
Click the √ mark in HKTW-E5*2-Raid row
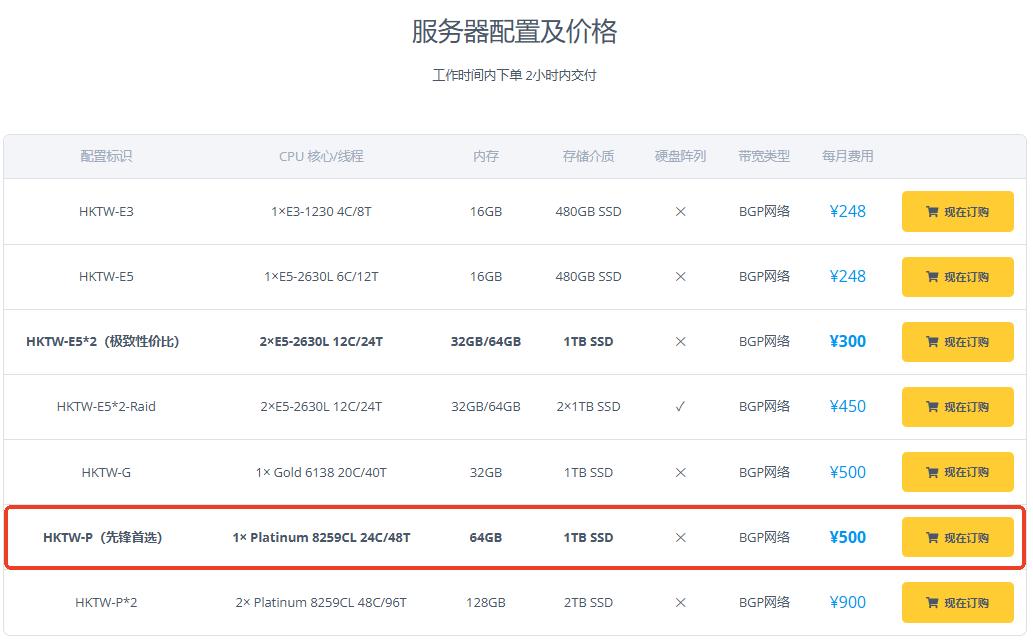680,406
